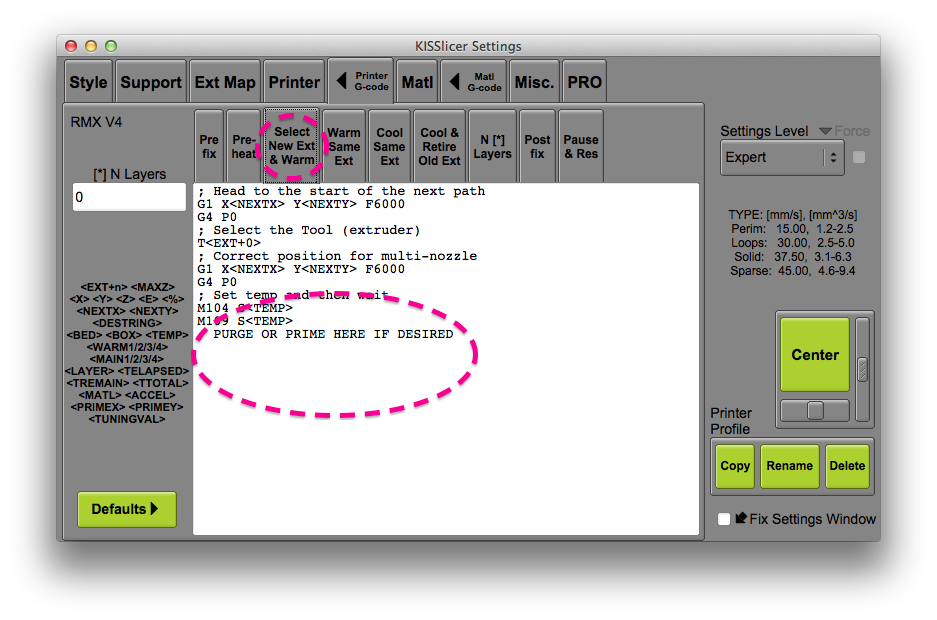Show the N [*] Layers G-code section
This screenshot has width=937, height=620.
[x=492, y=146]
